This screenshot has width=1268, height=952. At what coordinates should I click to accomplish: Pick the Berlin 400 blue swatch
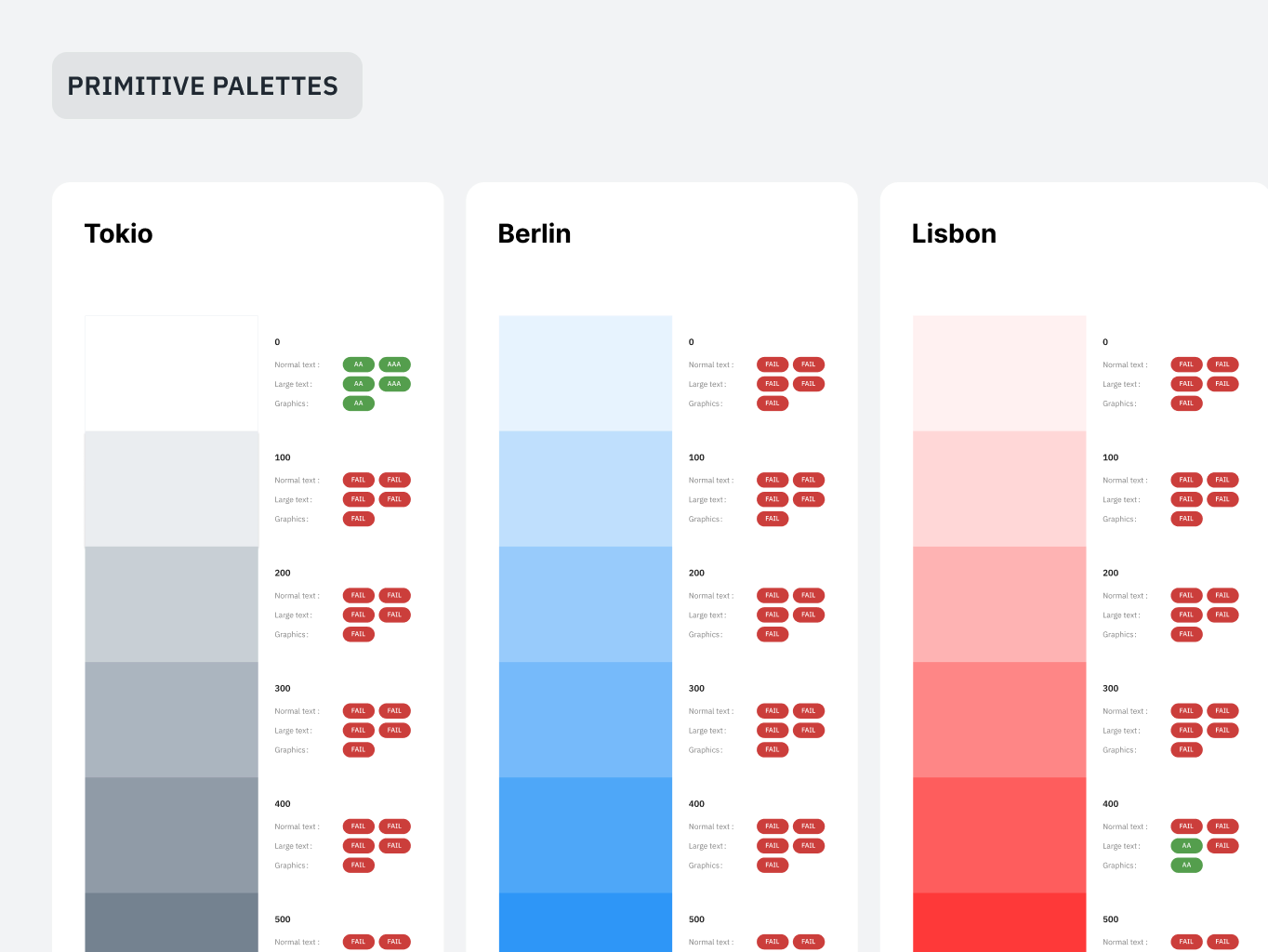click(586, 835)
